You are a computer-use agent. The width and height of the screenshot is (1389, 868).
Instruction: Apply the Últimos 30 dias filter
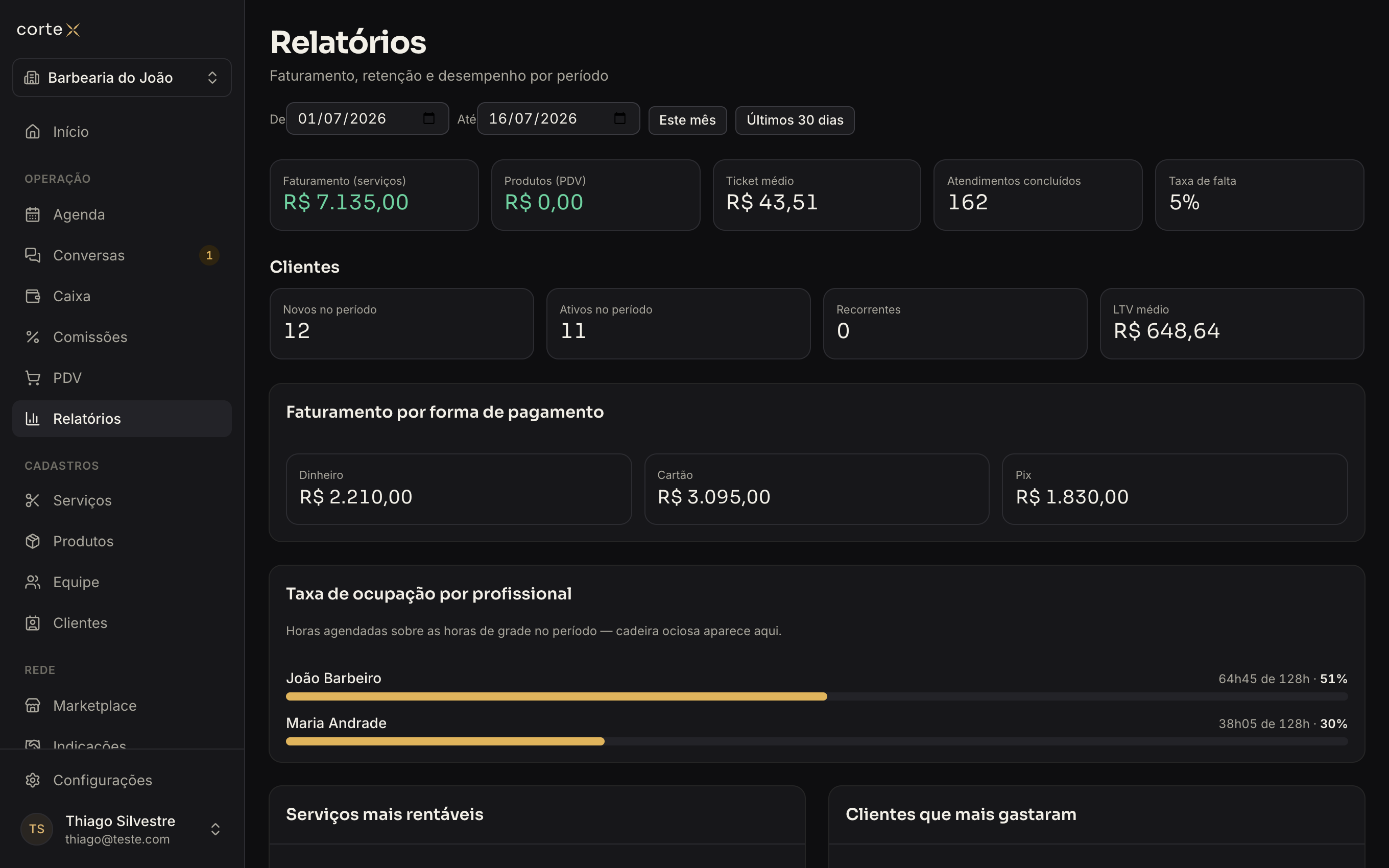[x=795, y=120]
